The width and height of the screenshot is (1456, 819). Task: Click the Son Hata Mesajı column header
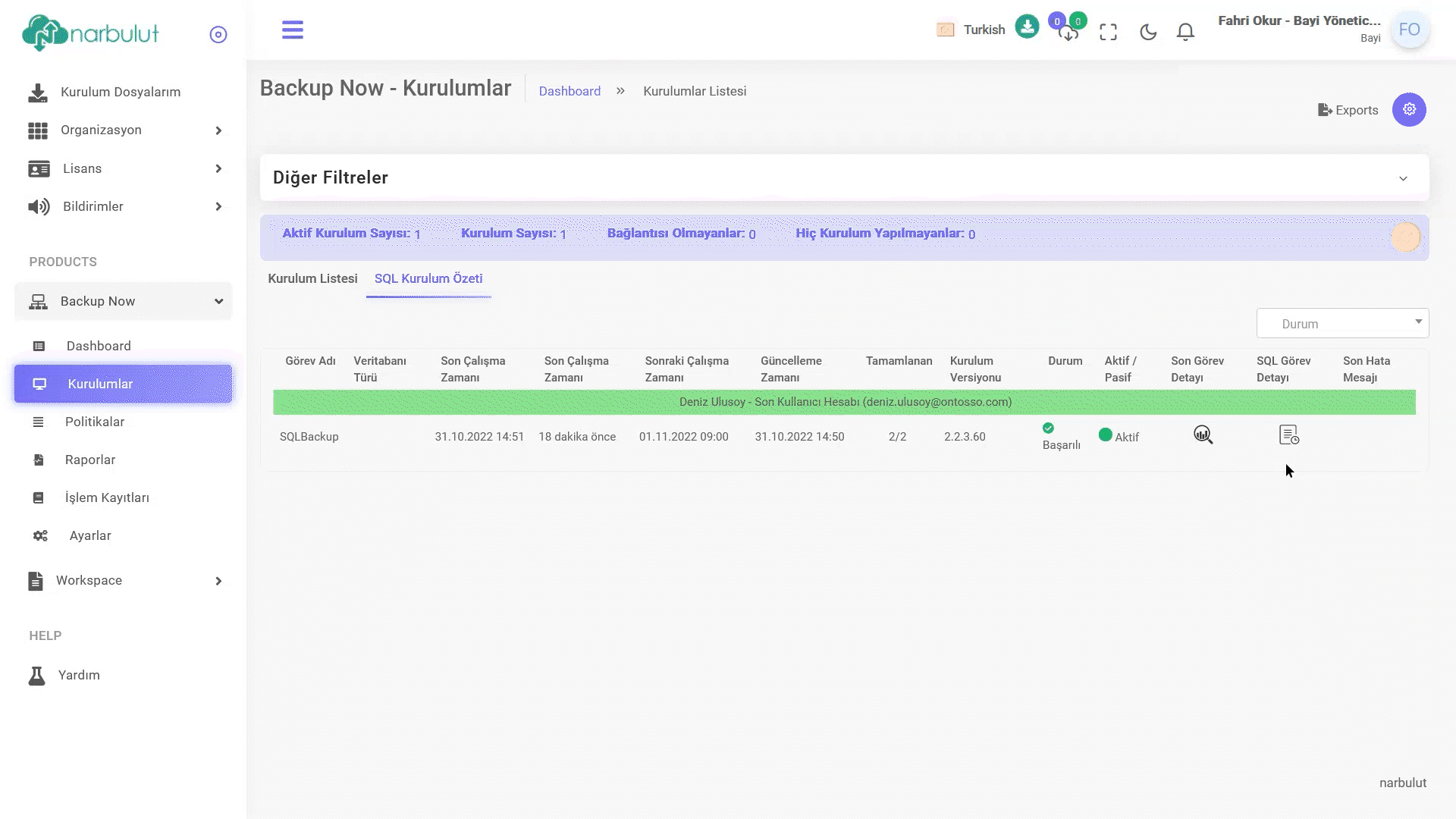(x=1367, y=369)
